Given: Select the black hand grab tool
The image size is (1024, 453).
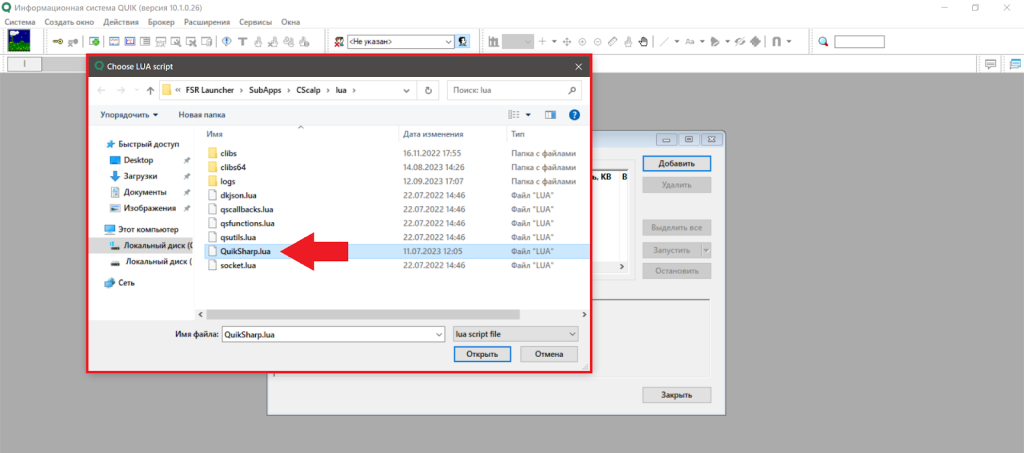Looking at the screenshot, I should 643,41.
